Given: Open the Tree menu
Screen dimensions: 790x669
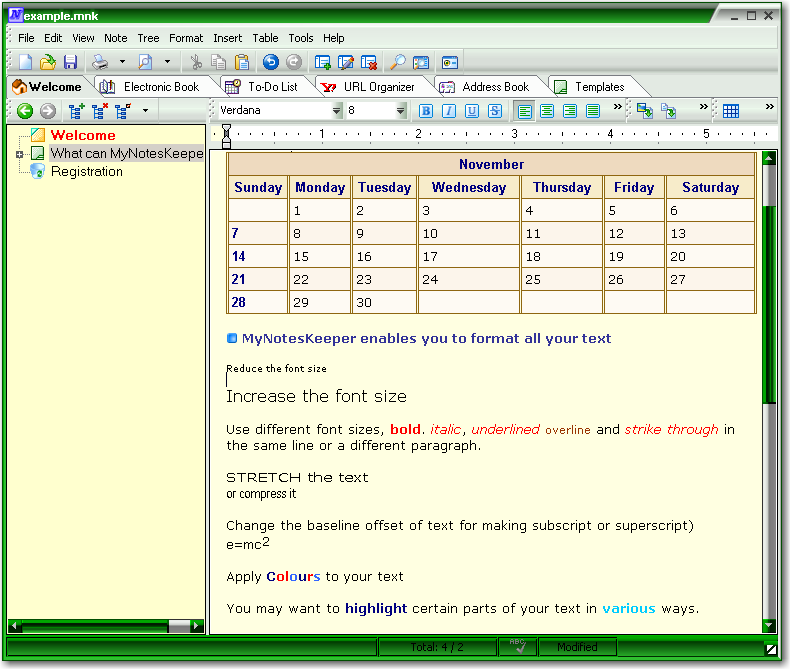Looking at the screenshot, I should pos(148,38).
